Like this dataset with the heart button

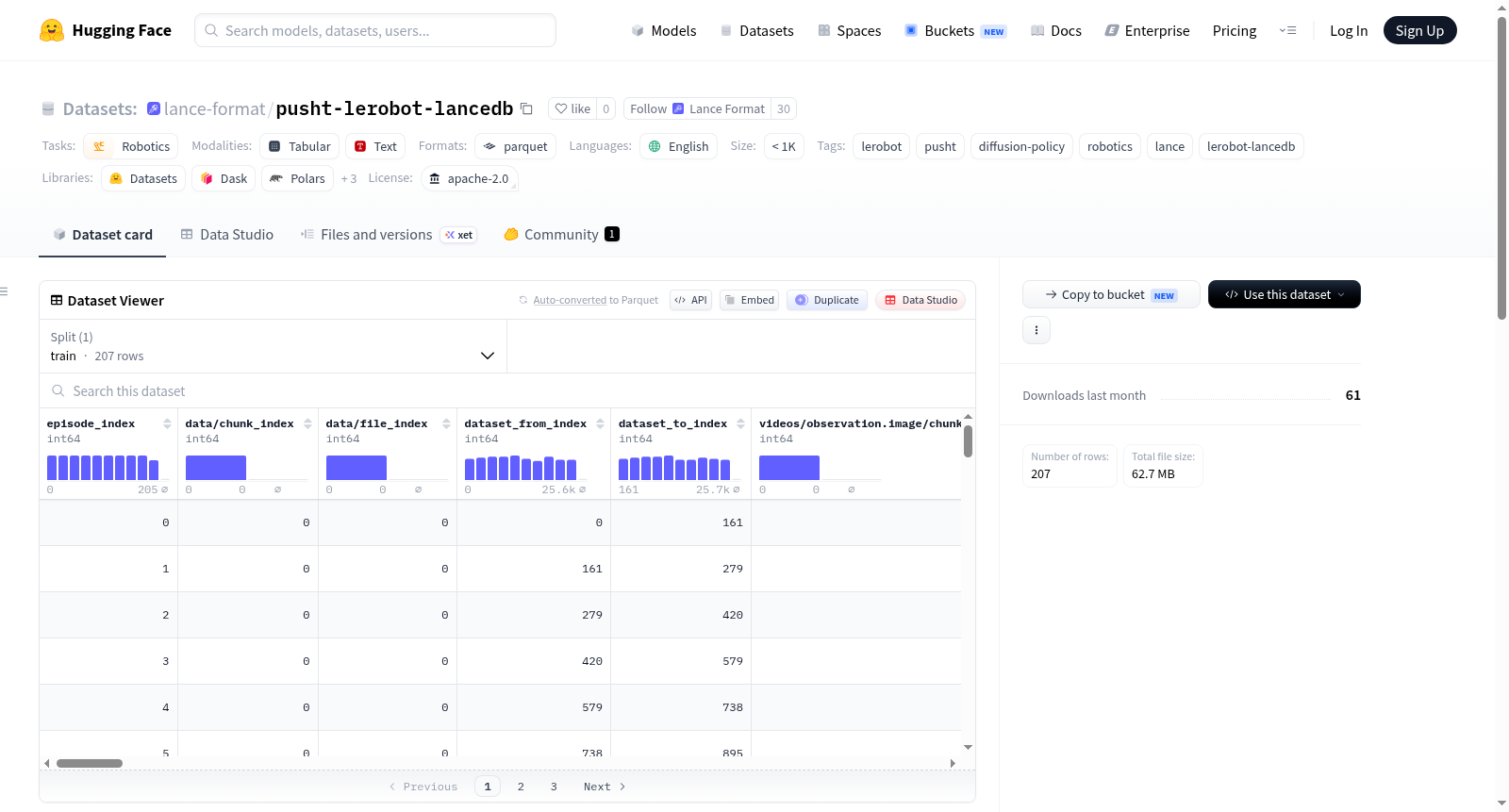pyautogui.click(x=572, y=108)
